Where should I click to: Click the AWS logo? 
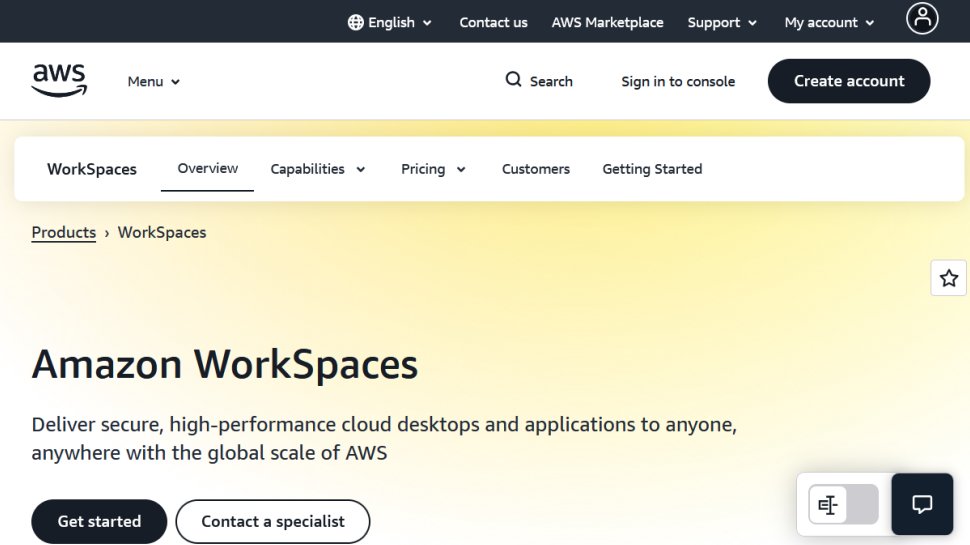click(x=59, y=80)
